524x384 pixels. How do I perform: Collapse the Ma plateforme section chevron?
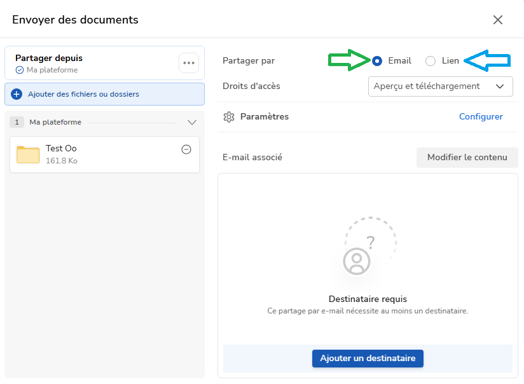pos(192,122)
